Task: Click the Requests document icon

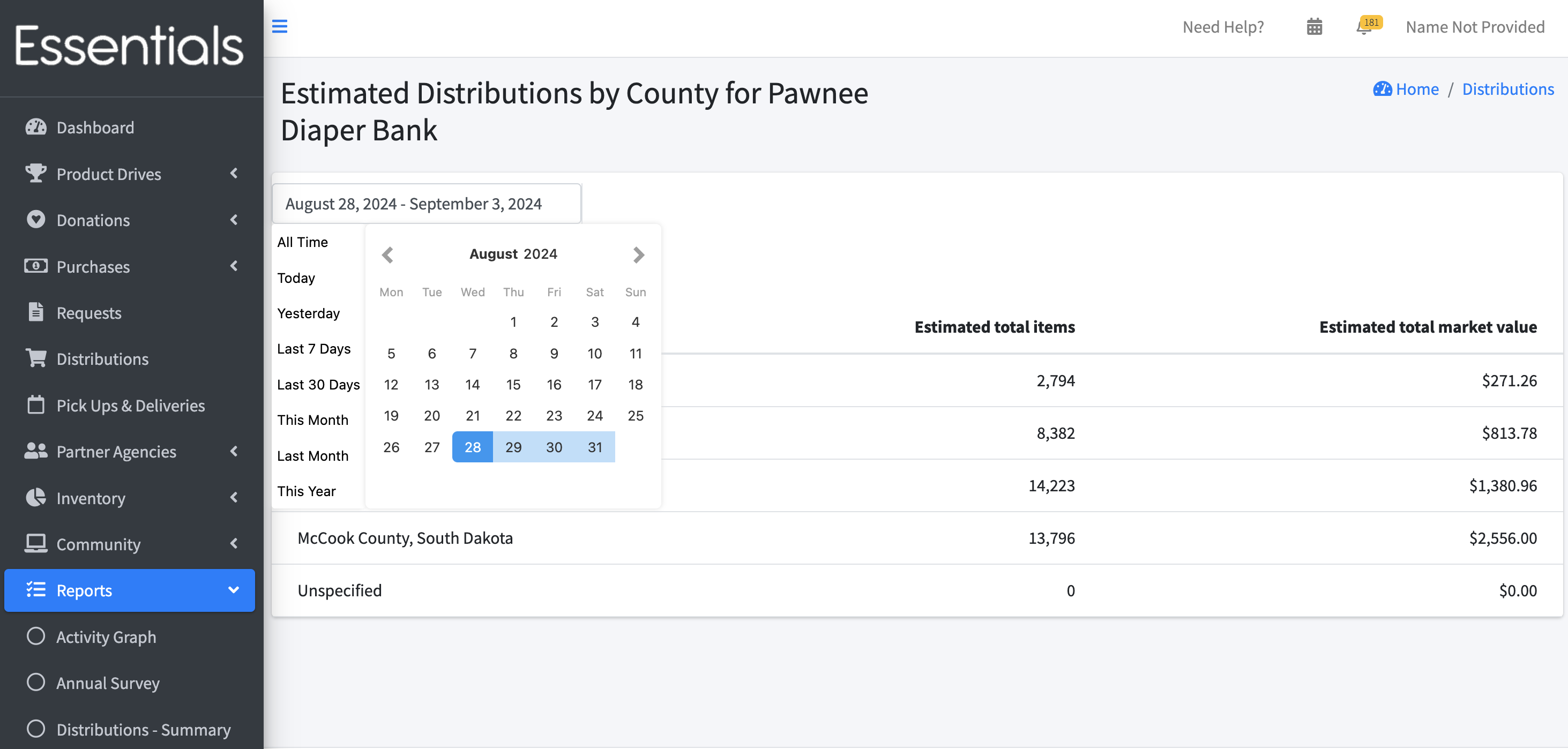Action: (x=36, y=312)
